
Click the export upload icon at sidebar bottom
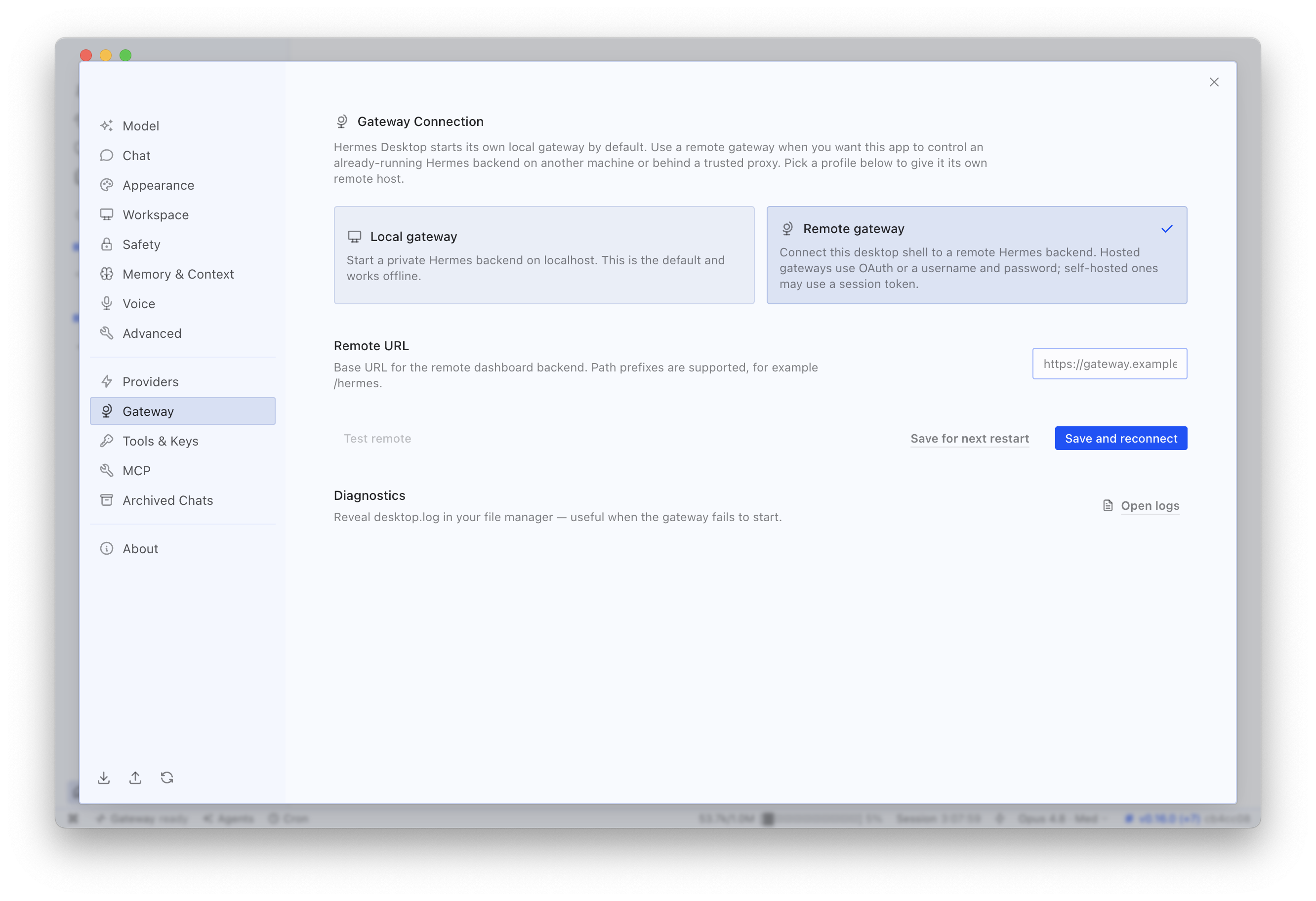point(135,778)
